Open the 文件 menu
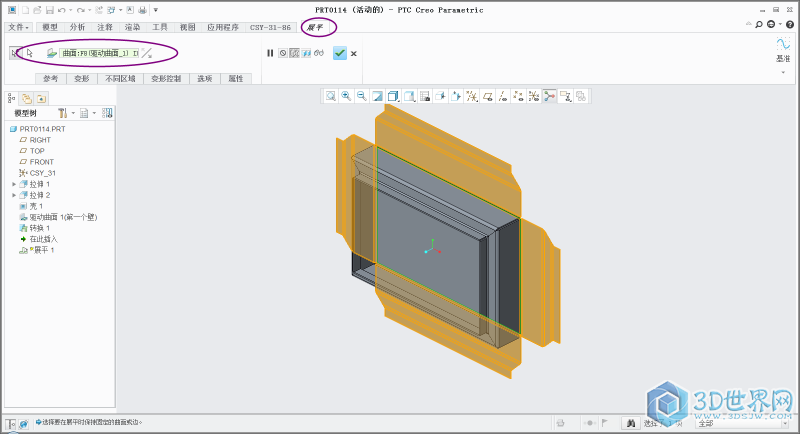 [18, 27]
